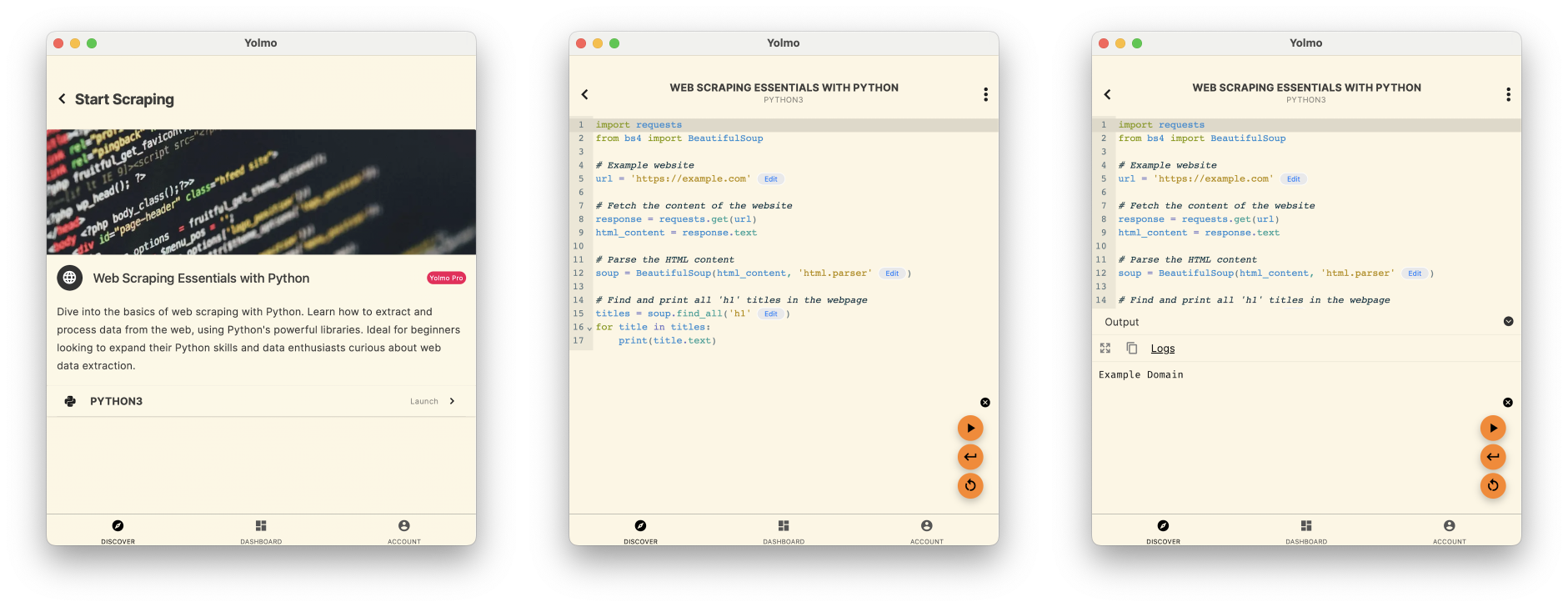This screenshot has width=1568, height=607.
Task: Maximize the right Yolmo window
Action: 1137,43
